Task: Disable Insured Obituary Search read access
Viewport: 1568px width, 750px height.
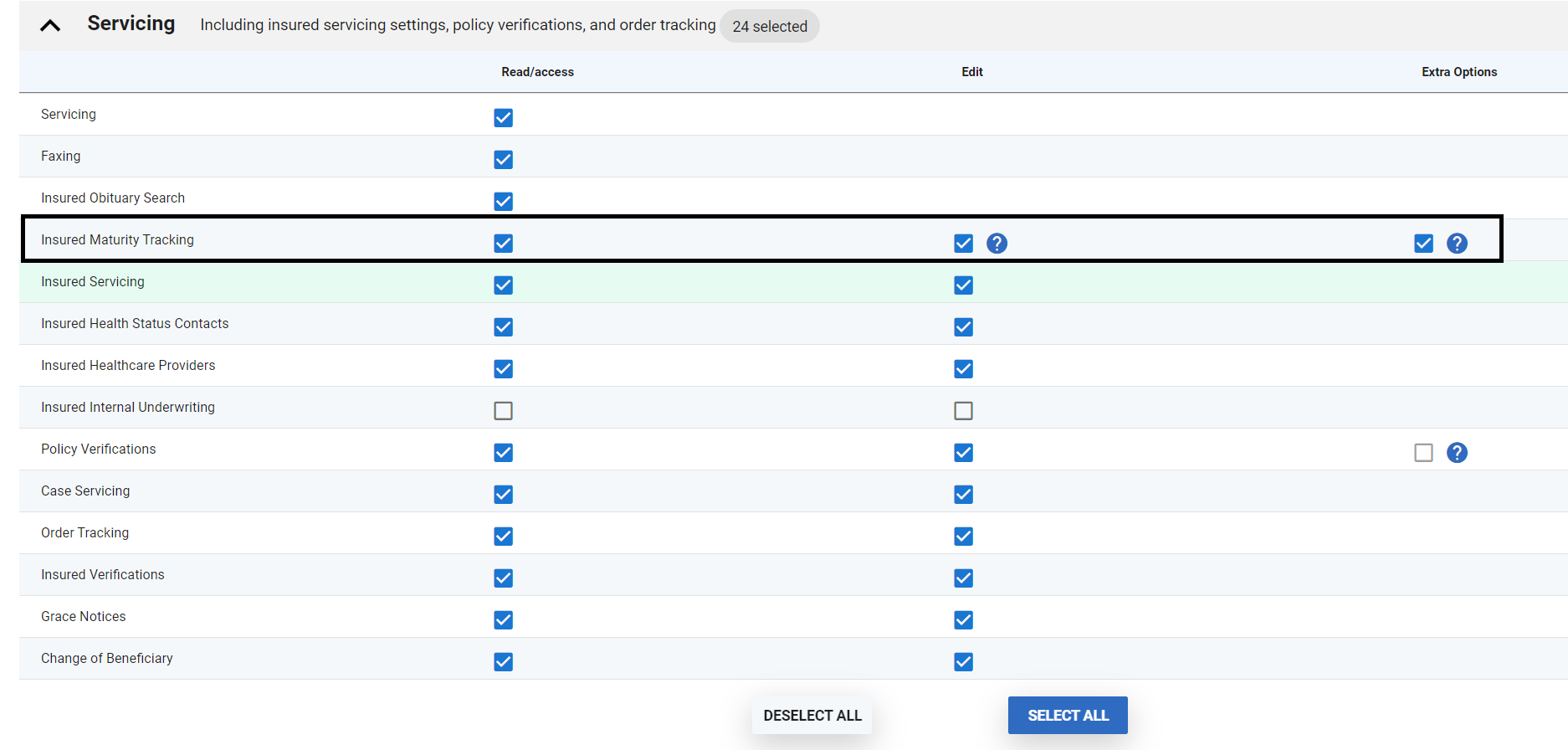Action: 503,202
